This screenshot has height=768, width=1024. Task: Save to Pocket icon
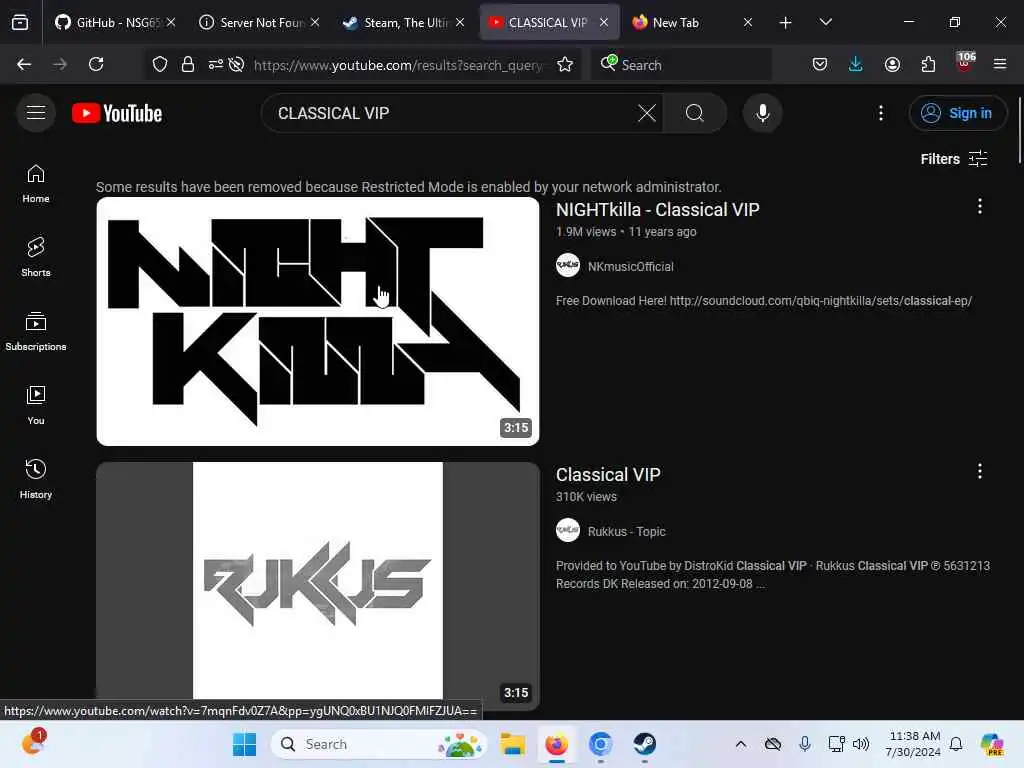click(820, 64)
